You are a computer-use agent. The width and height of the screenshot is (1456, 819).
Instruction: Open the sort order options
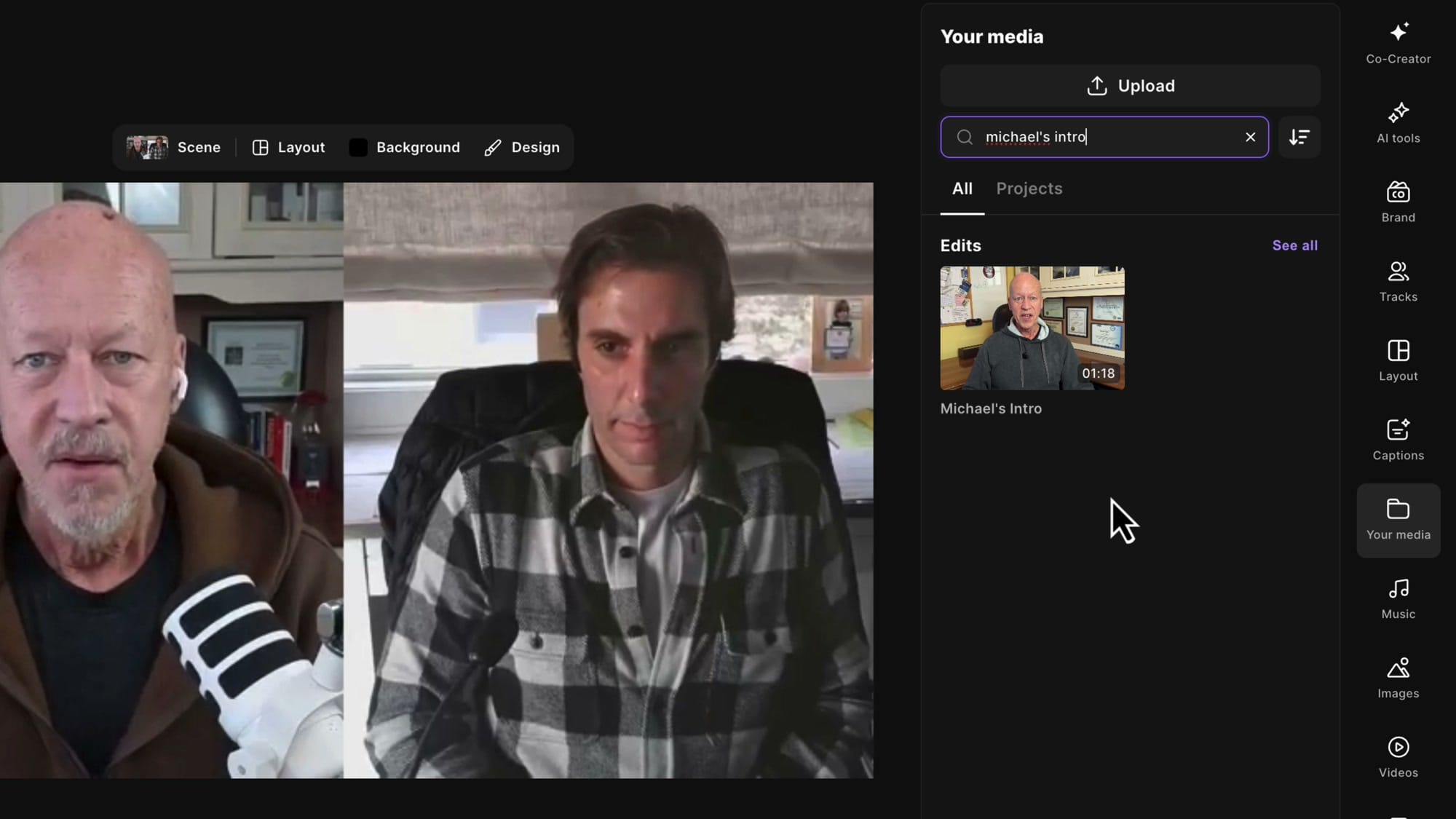coord(1299,137)
